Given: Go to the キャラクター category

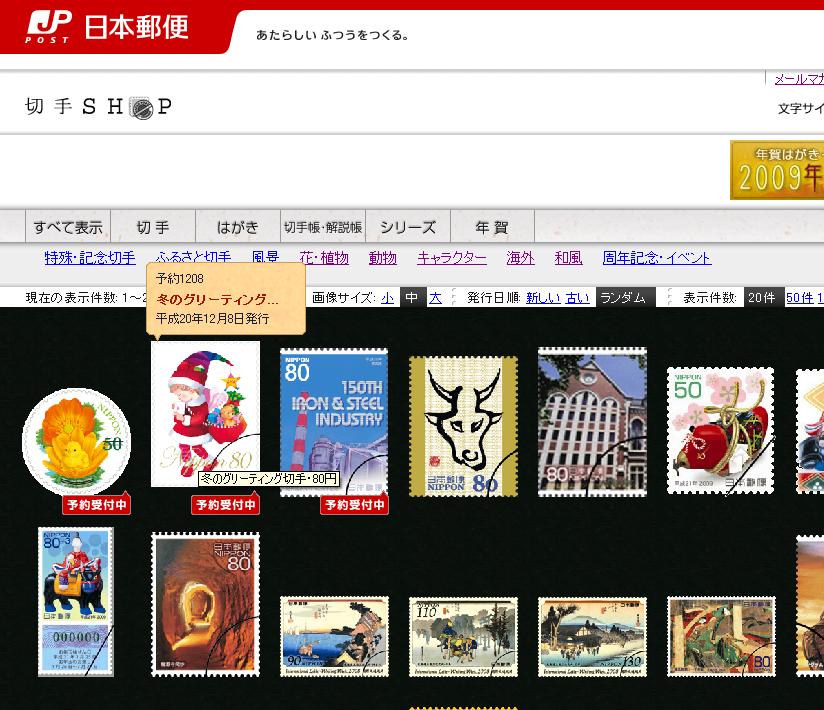Looking at the screenshot, I should pyautogui.click(x=452, y=258).
